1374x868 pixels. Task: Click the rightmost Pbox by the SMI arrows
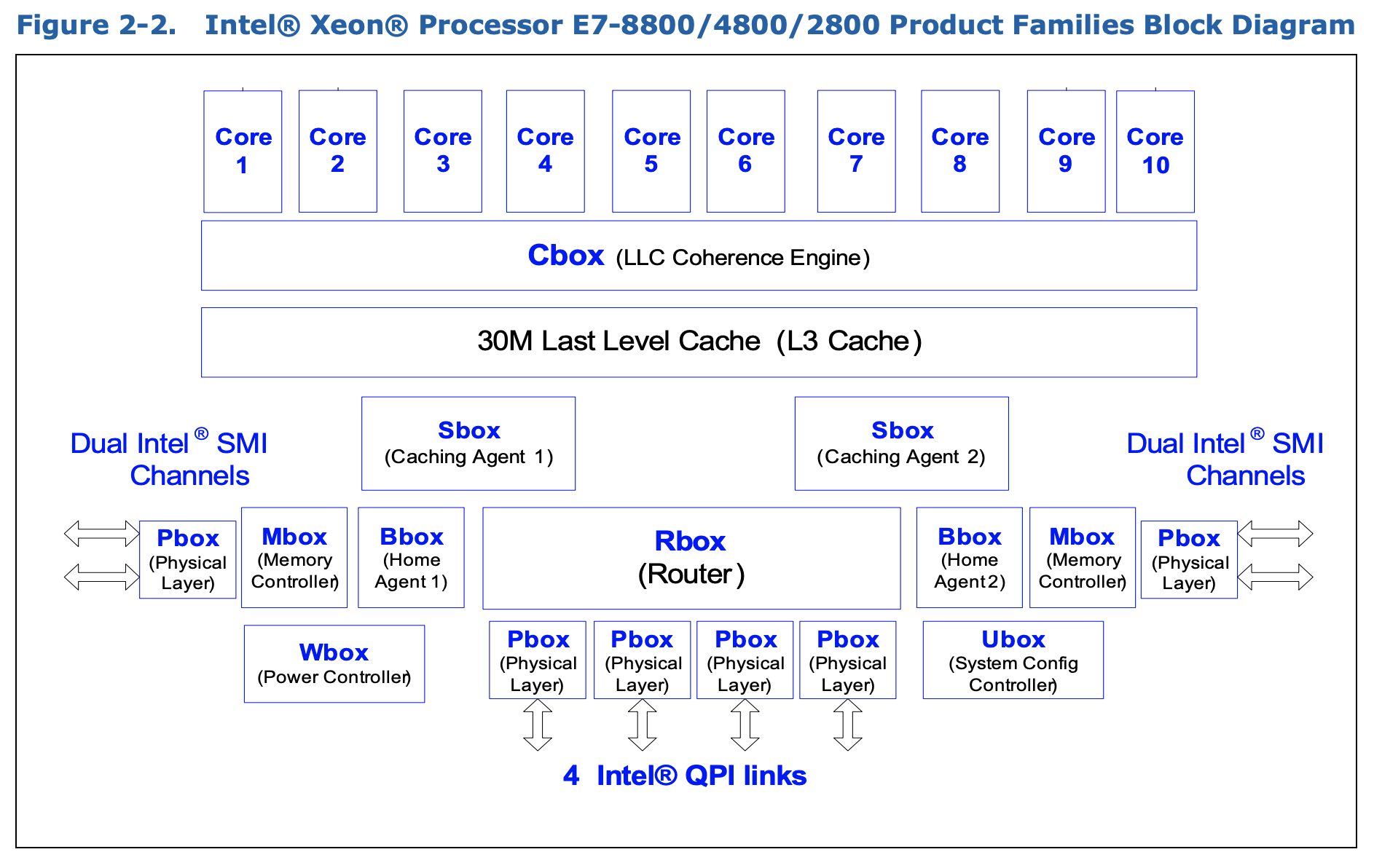tap(1189, 560)
